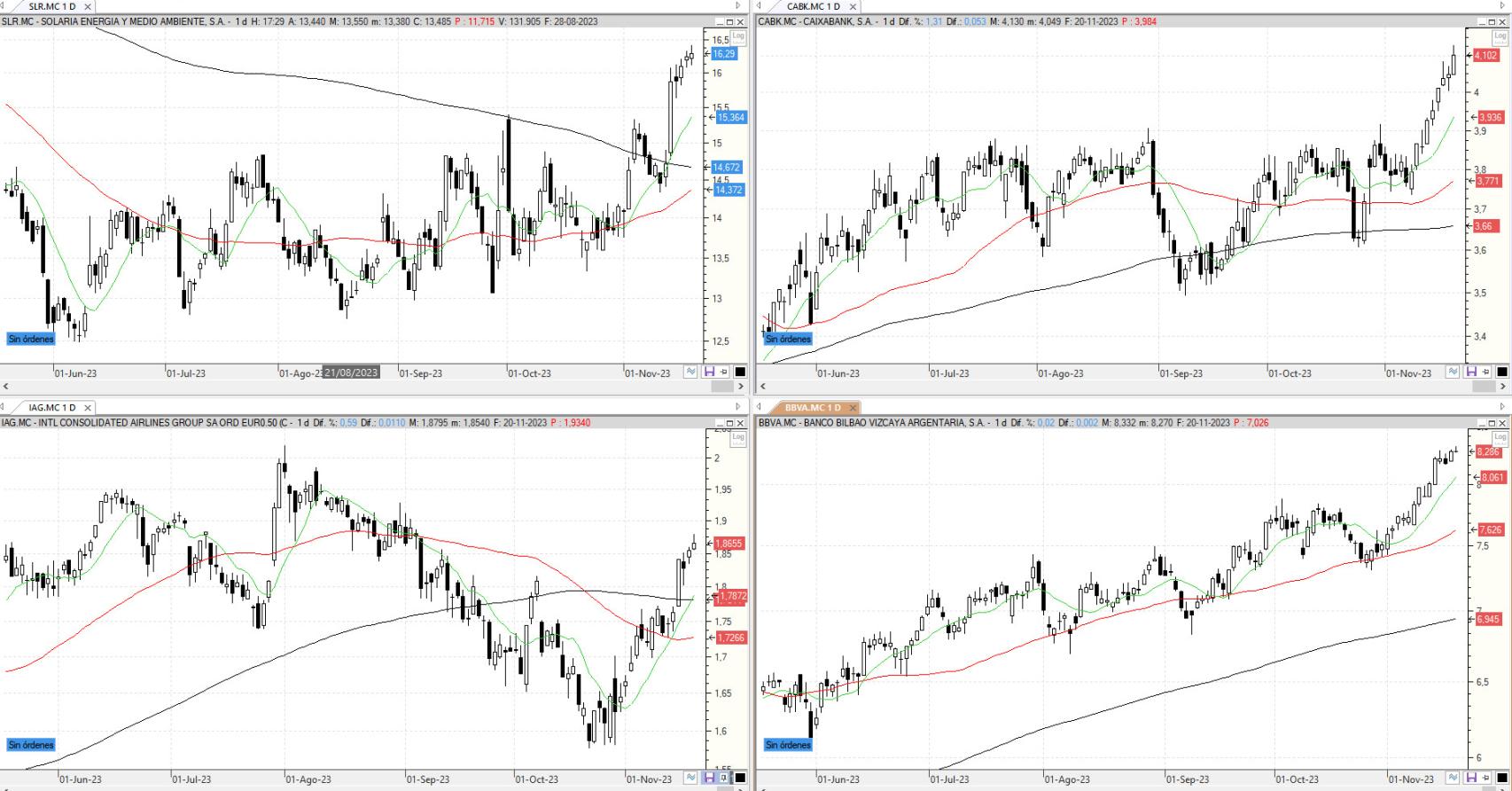This screenshot has height=791, width=1512.
Task: Click Sin órdenes button on SLR.MC chart
Action: coord(31,339)
